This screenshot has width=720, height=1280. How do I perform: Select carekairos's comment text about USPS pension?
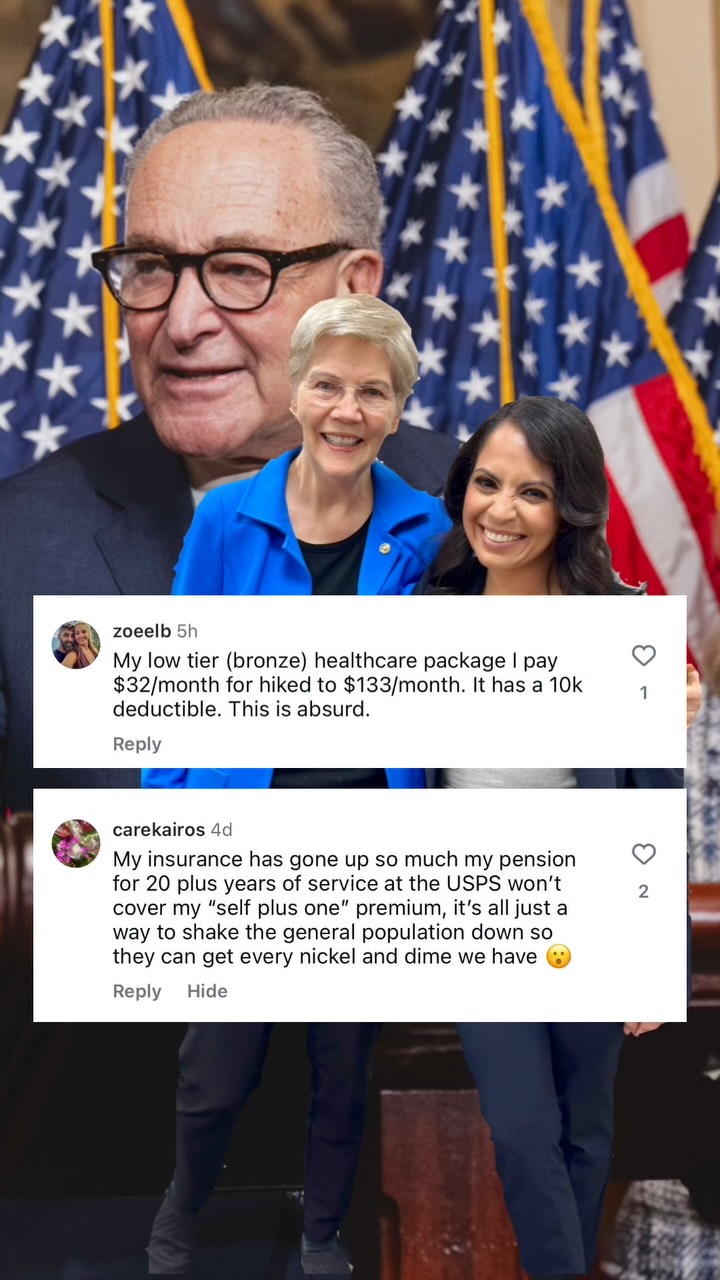(x=344, y=908)
